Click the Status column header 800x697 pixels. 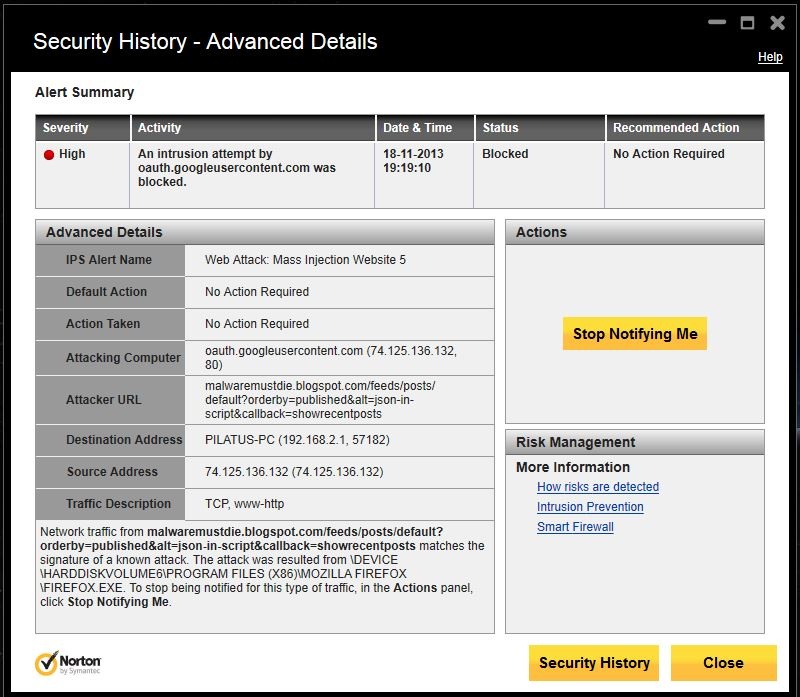[x=500, y=128]
